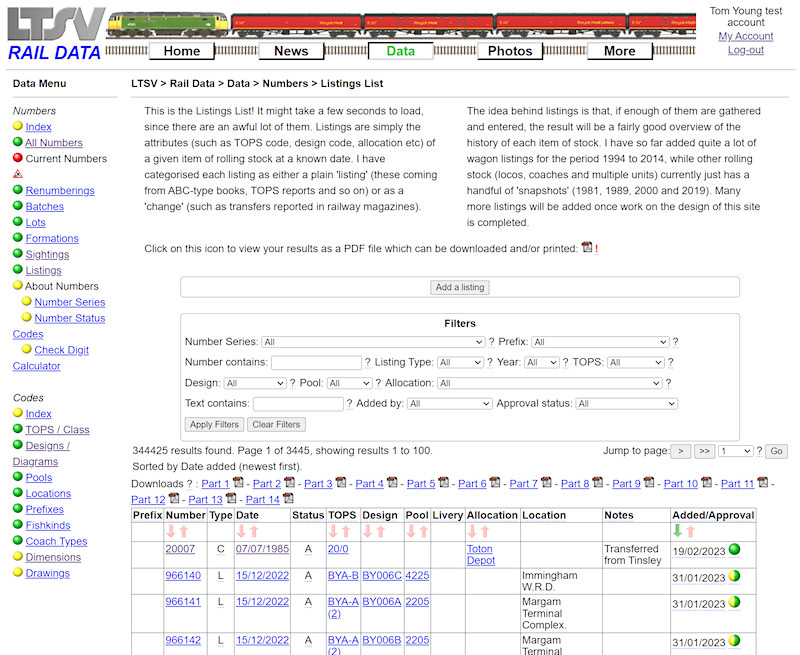Open the News section
Screen dimensions: 800x655
click(x=291, y=50)
